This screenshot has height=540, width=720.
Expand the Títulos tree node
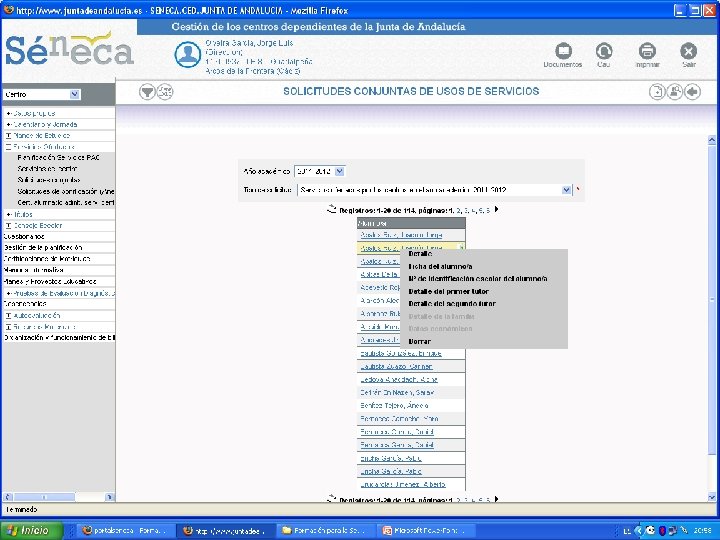(8, 214)
